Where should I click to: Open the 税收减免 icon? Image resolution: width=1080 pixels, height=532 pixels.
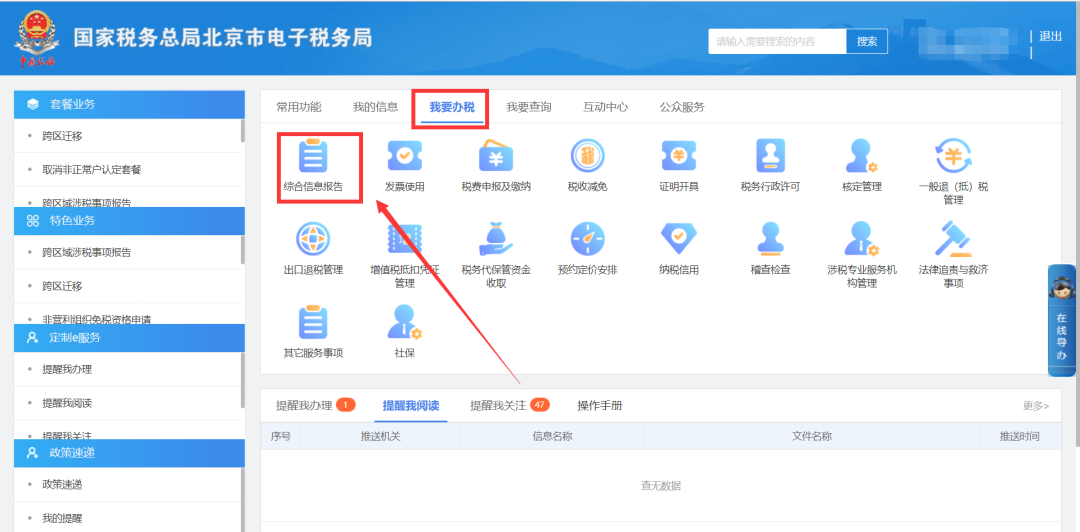click(588, 156)
